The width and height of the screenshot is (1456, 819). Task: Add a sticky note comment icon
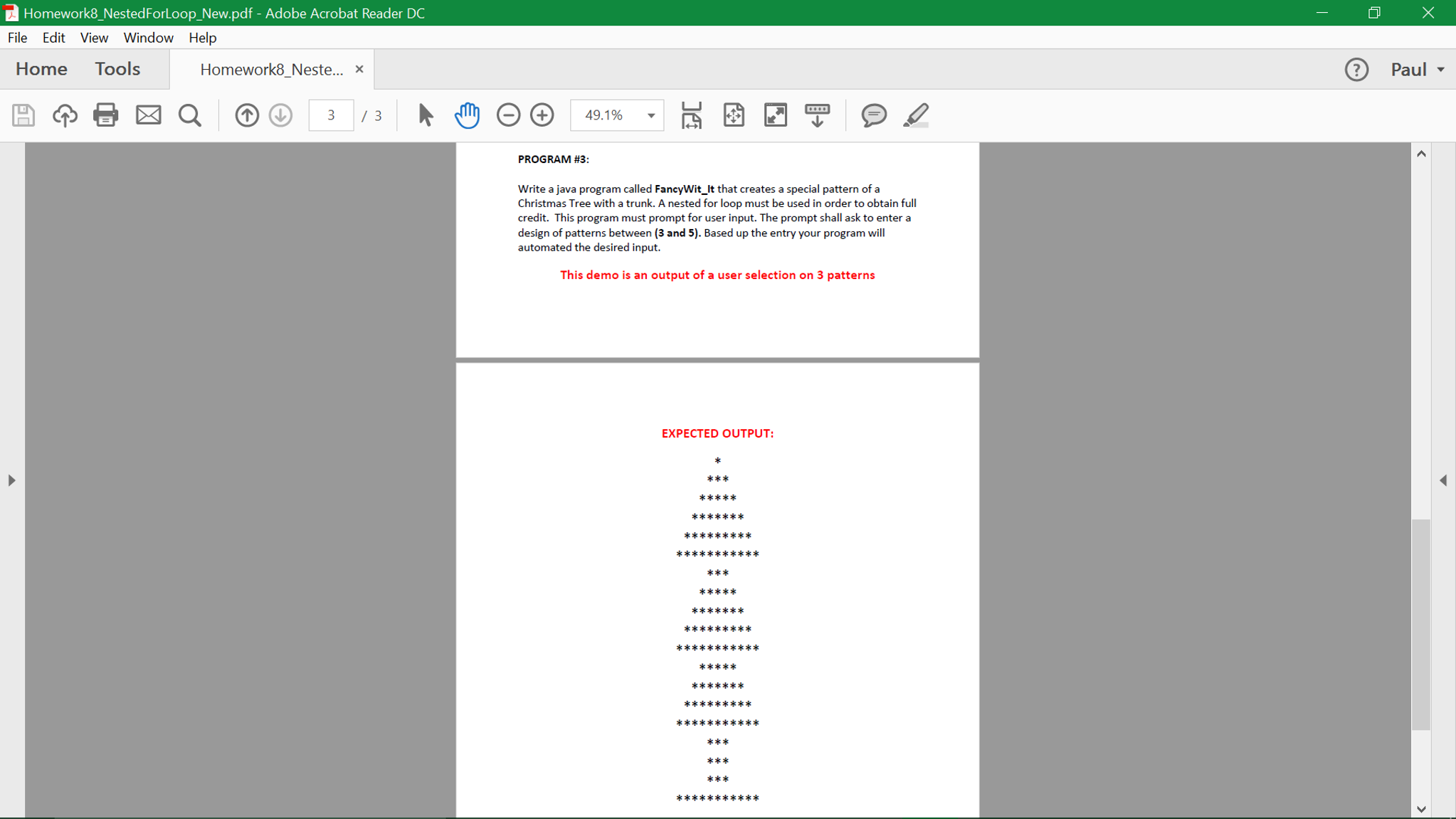point(873,115)
